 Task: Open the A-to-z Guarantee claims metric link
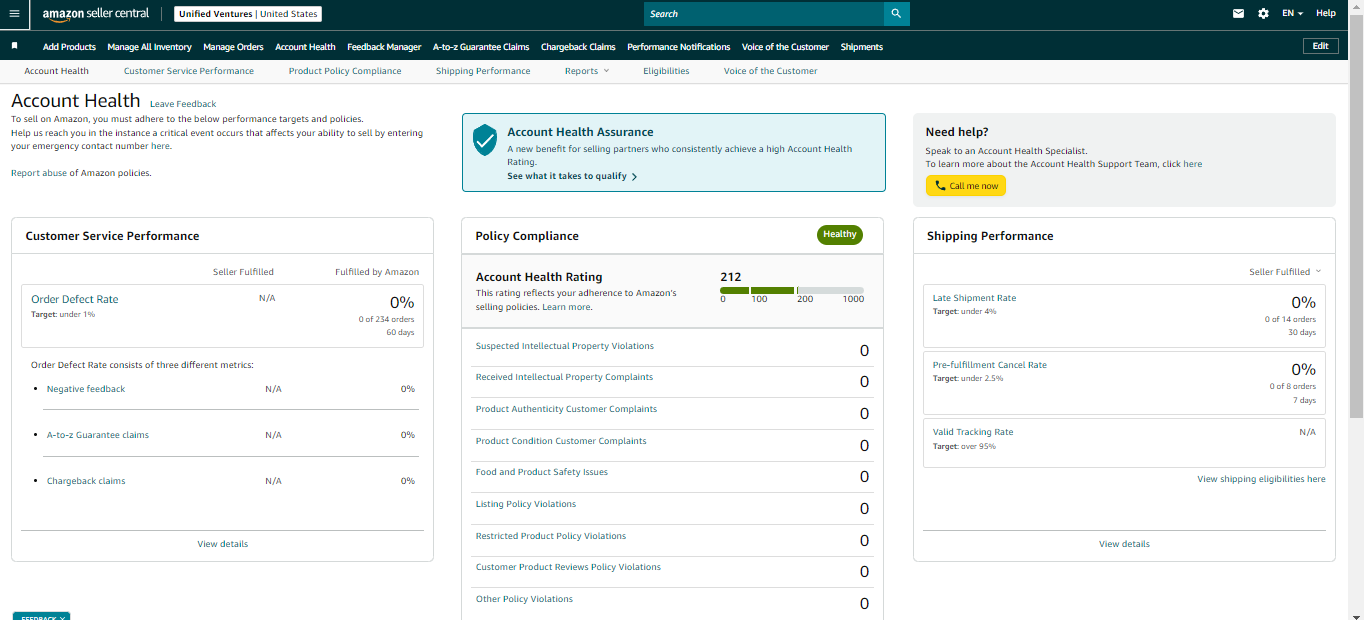tap(98, 435)
